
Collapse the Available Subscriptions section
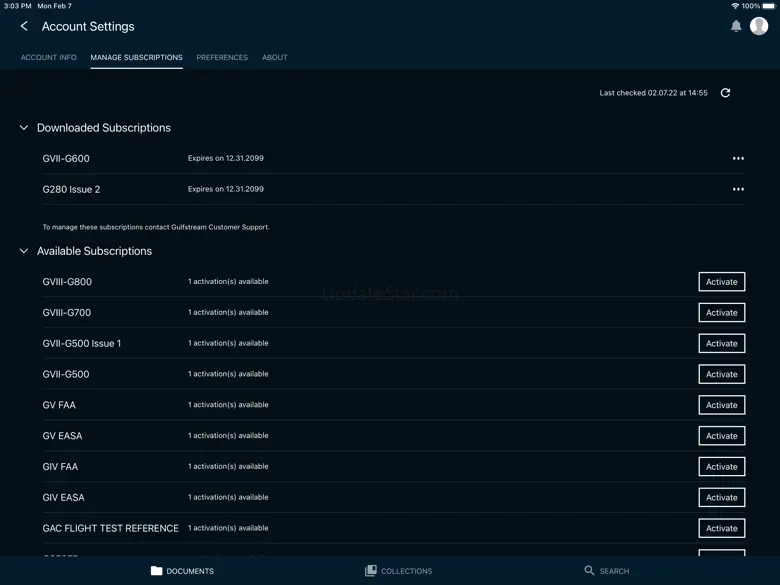coord(23,251)
